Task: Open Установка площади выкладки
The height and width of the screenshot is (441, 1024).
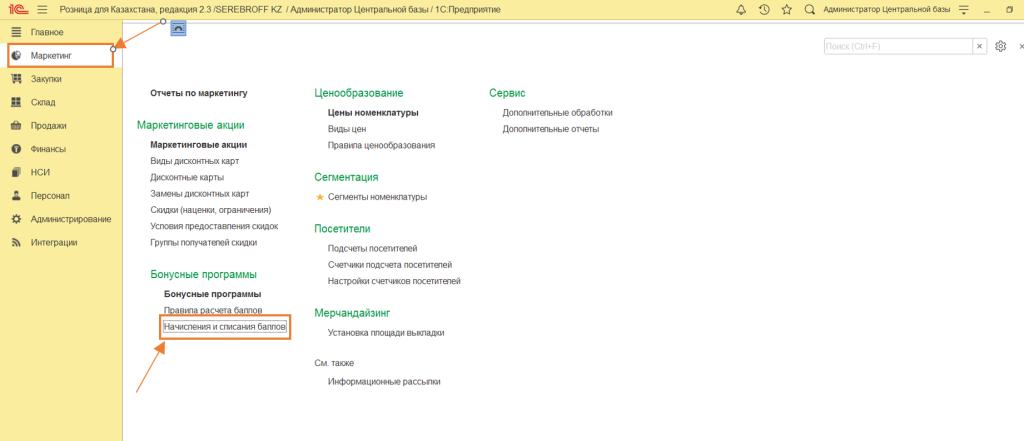Action: [386, 333]
